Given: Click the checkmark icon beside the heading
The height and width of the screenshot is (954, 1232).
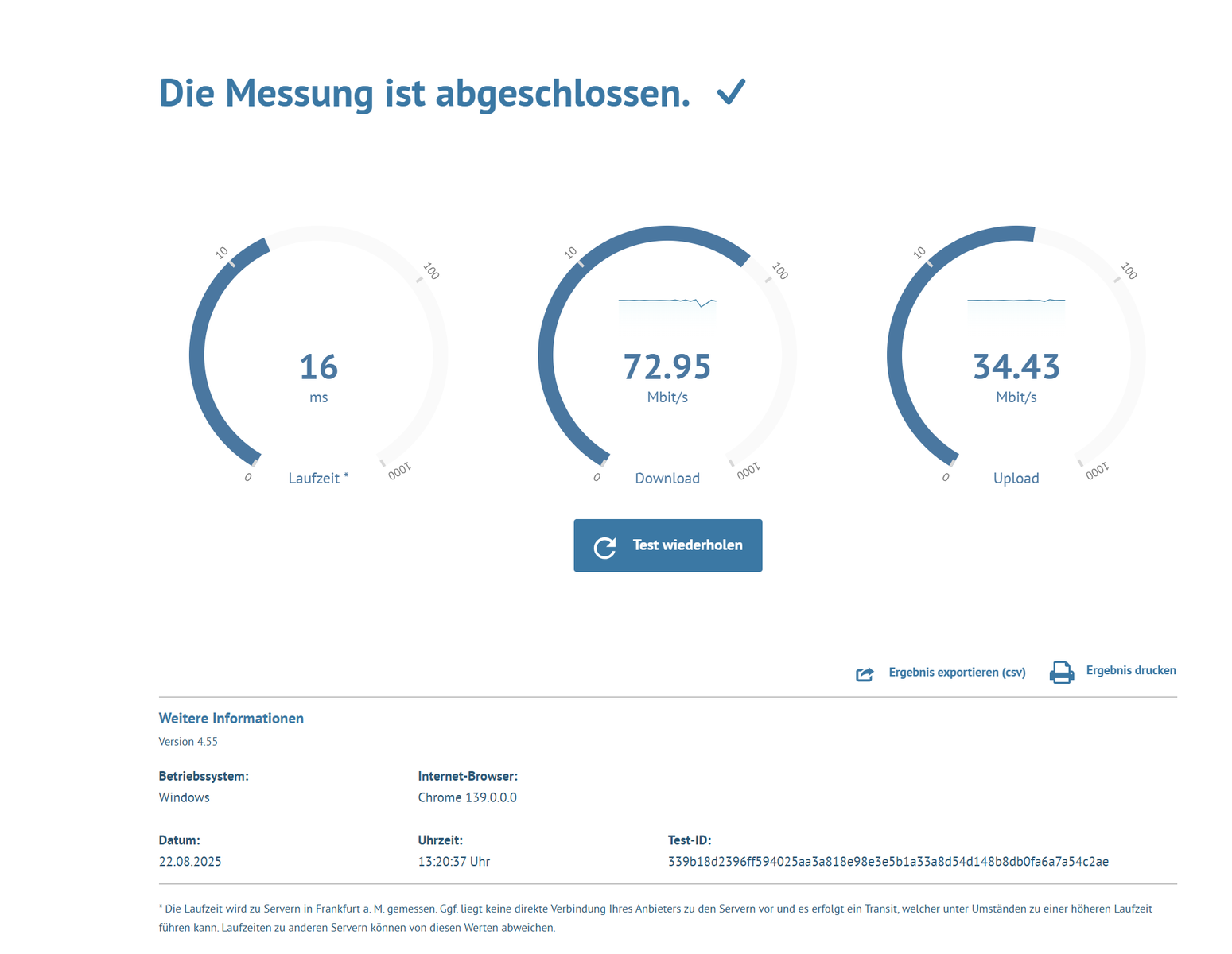Looking at the screenshot, I should point(731,92).
